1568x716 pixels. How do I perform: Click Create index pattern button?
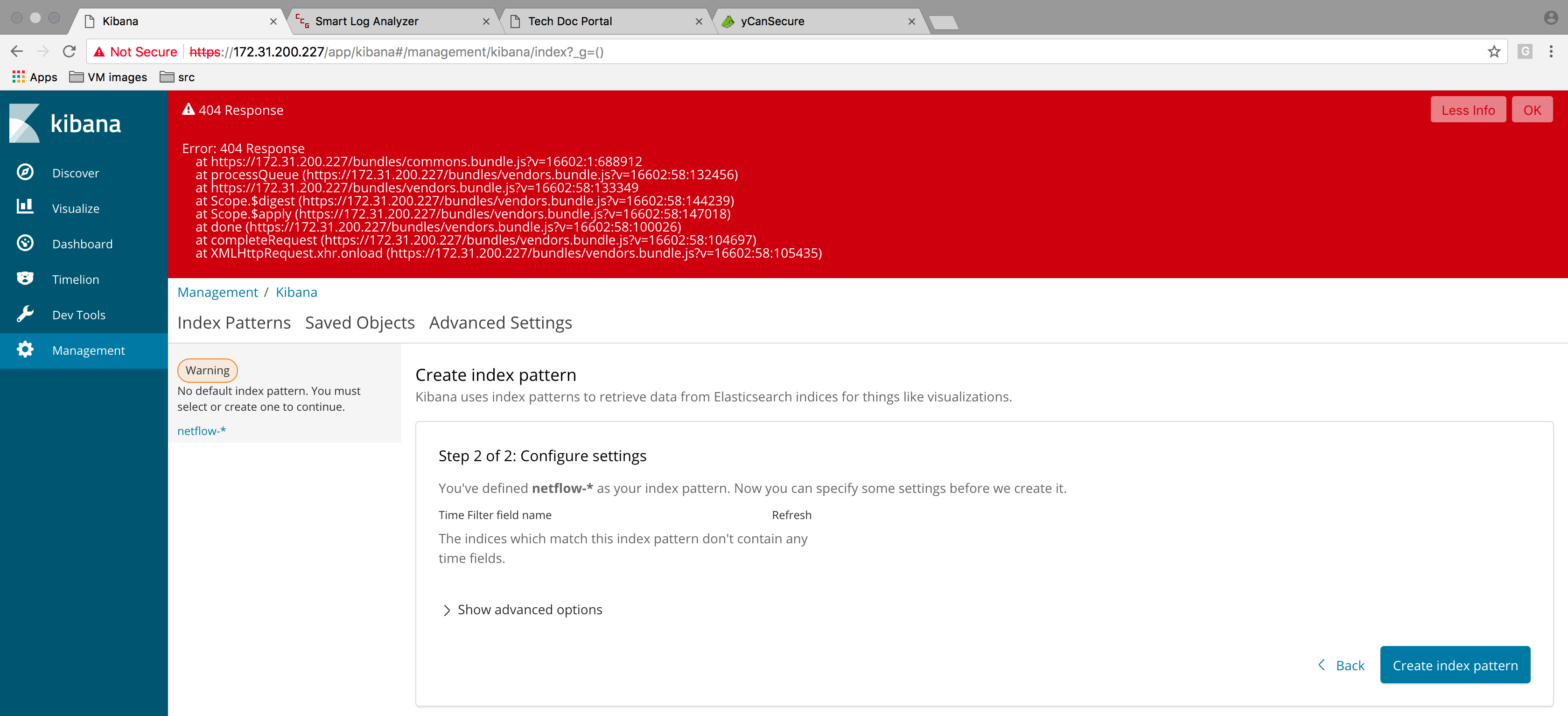(x=1454, y=665)
